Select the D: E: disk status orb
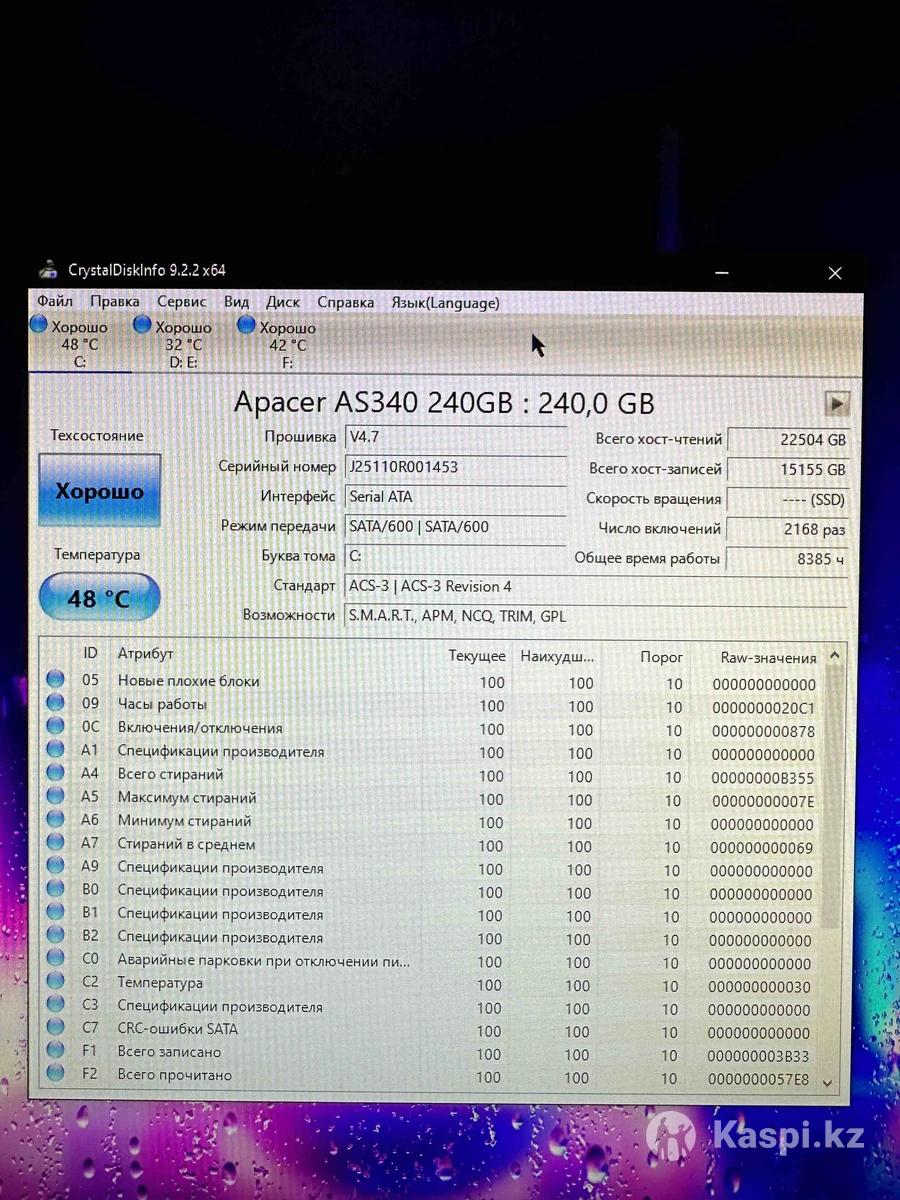 (143, 325)
